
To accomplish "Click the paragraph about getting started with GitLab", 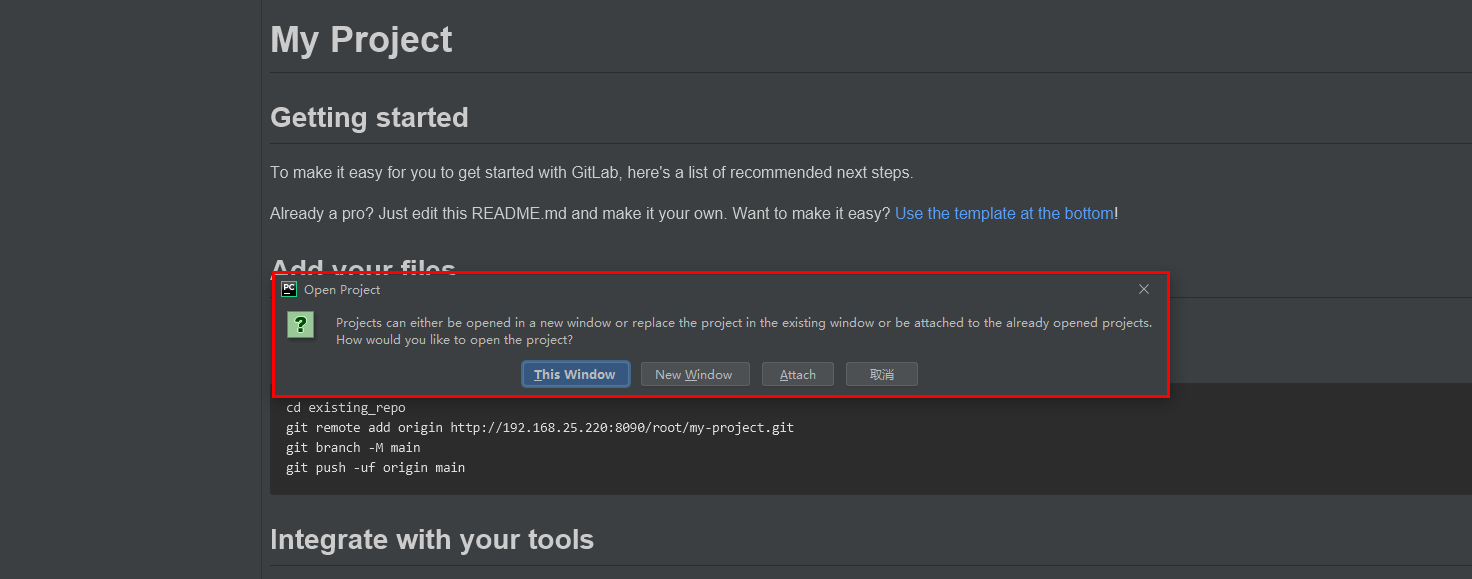I will pyautogui.click(x=591, y=172).
